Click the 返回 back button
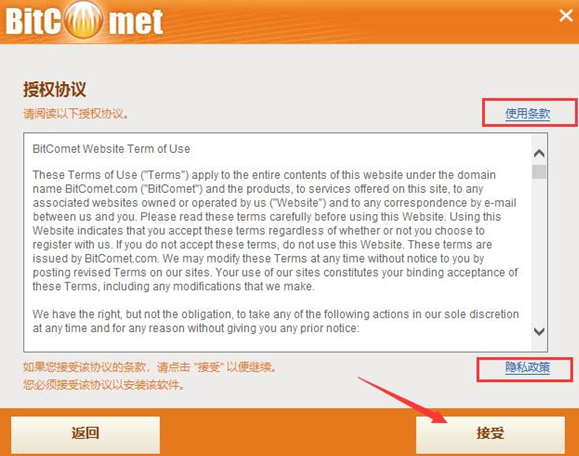 click(x=85, y=435)
